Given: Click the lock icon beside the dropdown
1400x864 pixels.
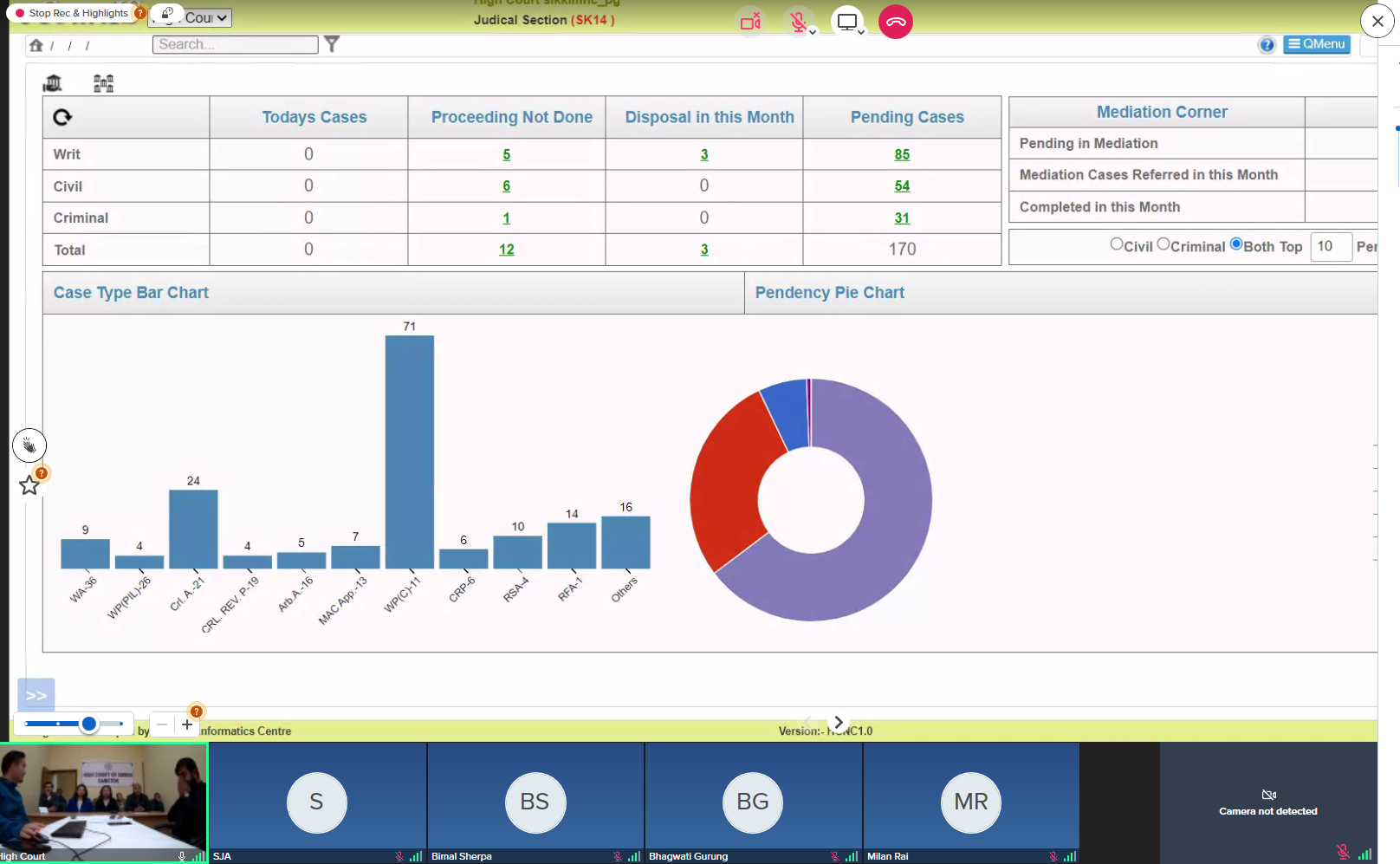Looking at the screenshot, I should (167, 14).
